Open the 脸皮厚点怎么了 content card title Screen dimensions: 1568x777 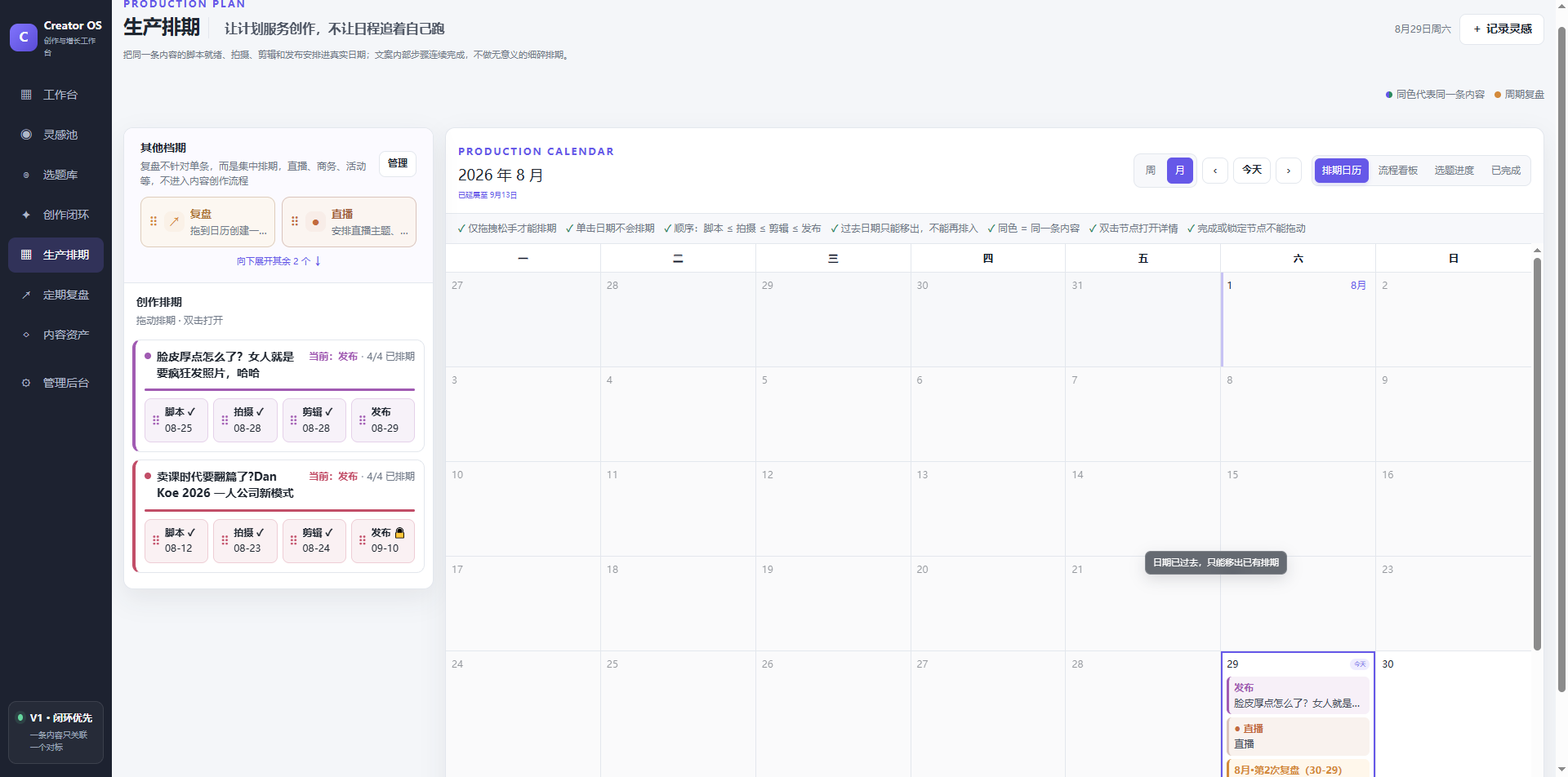[225, 365]
